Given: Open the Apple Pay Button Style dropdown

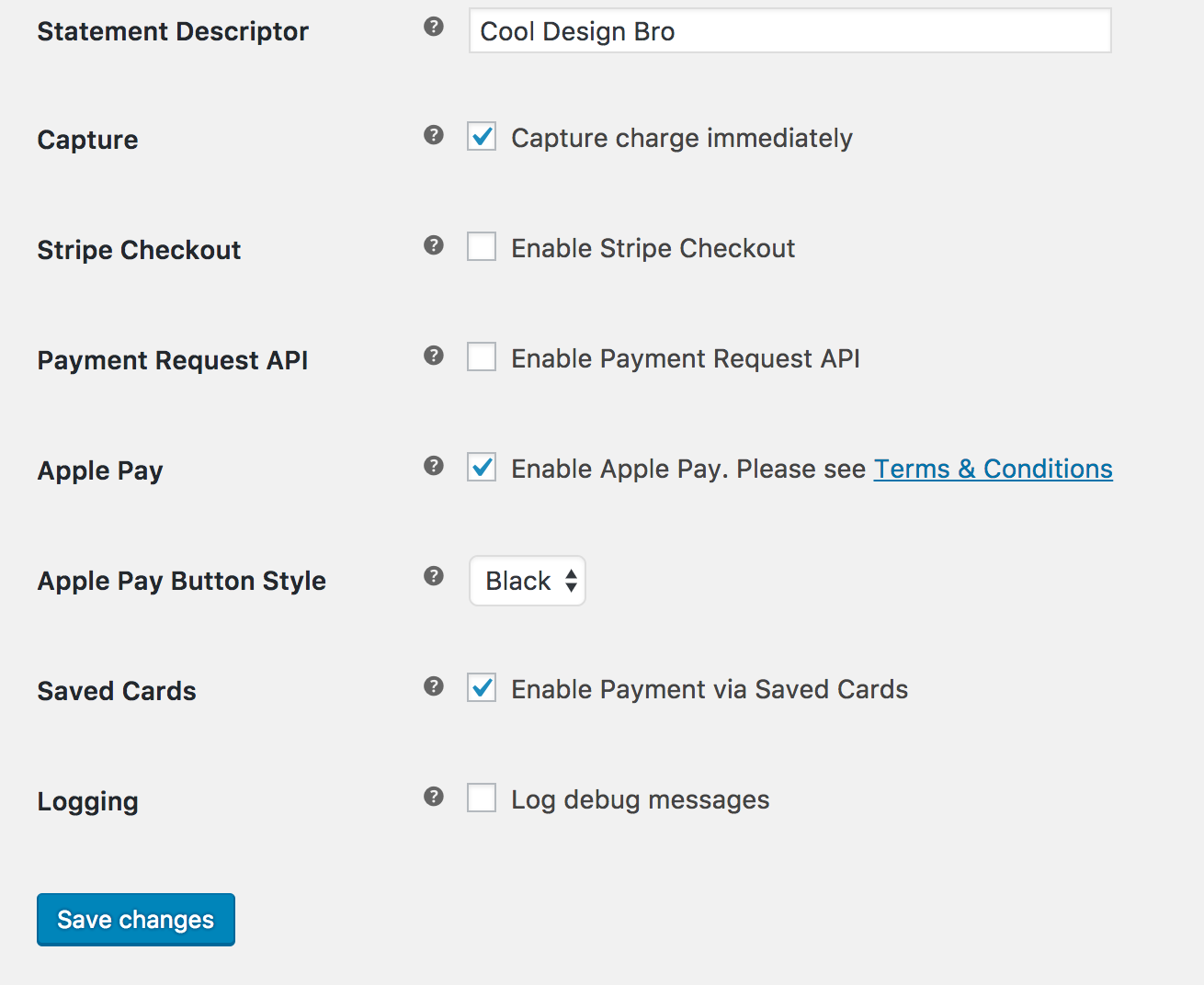Looking at the screenshot, I should (528, 581).
